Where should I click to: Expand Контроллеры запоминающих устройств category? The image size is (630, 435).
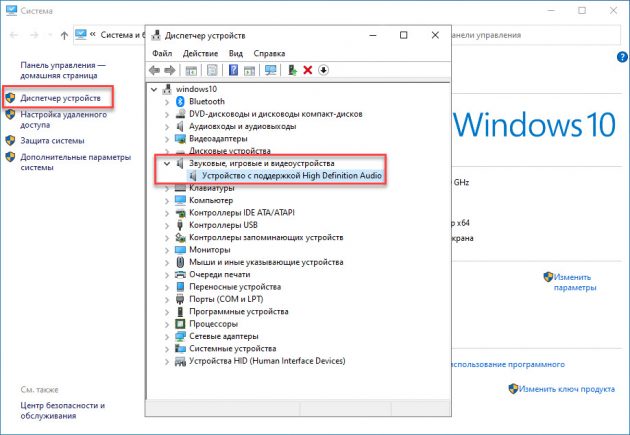[x=167, y=238]
